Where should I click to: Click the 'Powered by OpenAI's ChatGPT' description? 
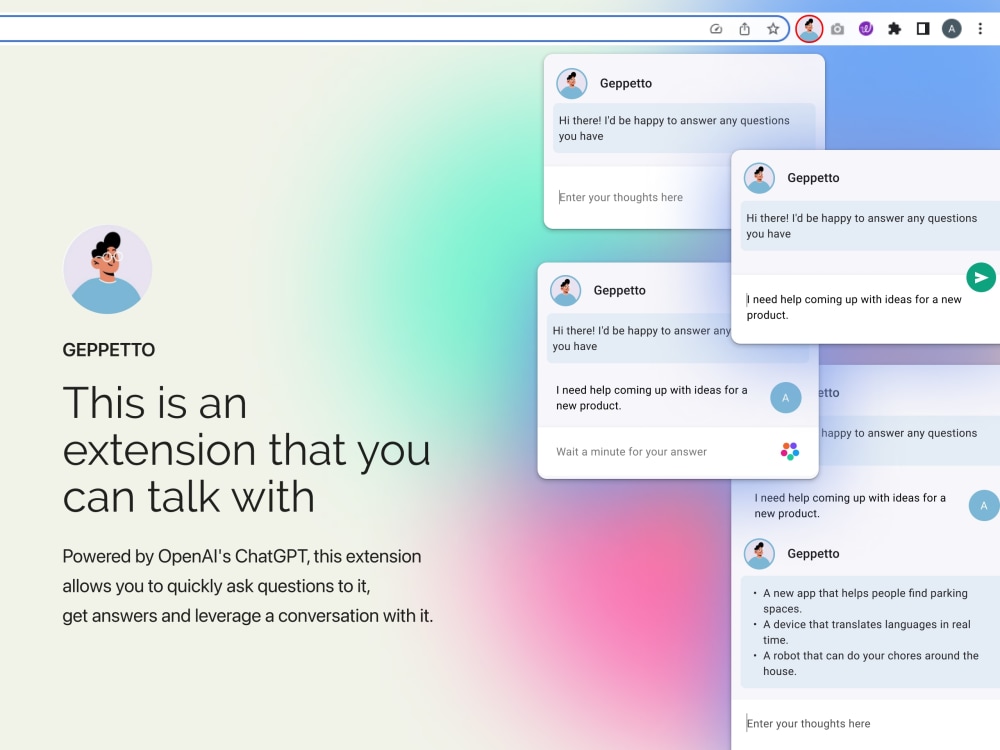(x=247, y=585)
